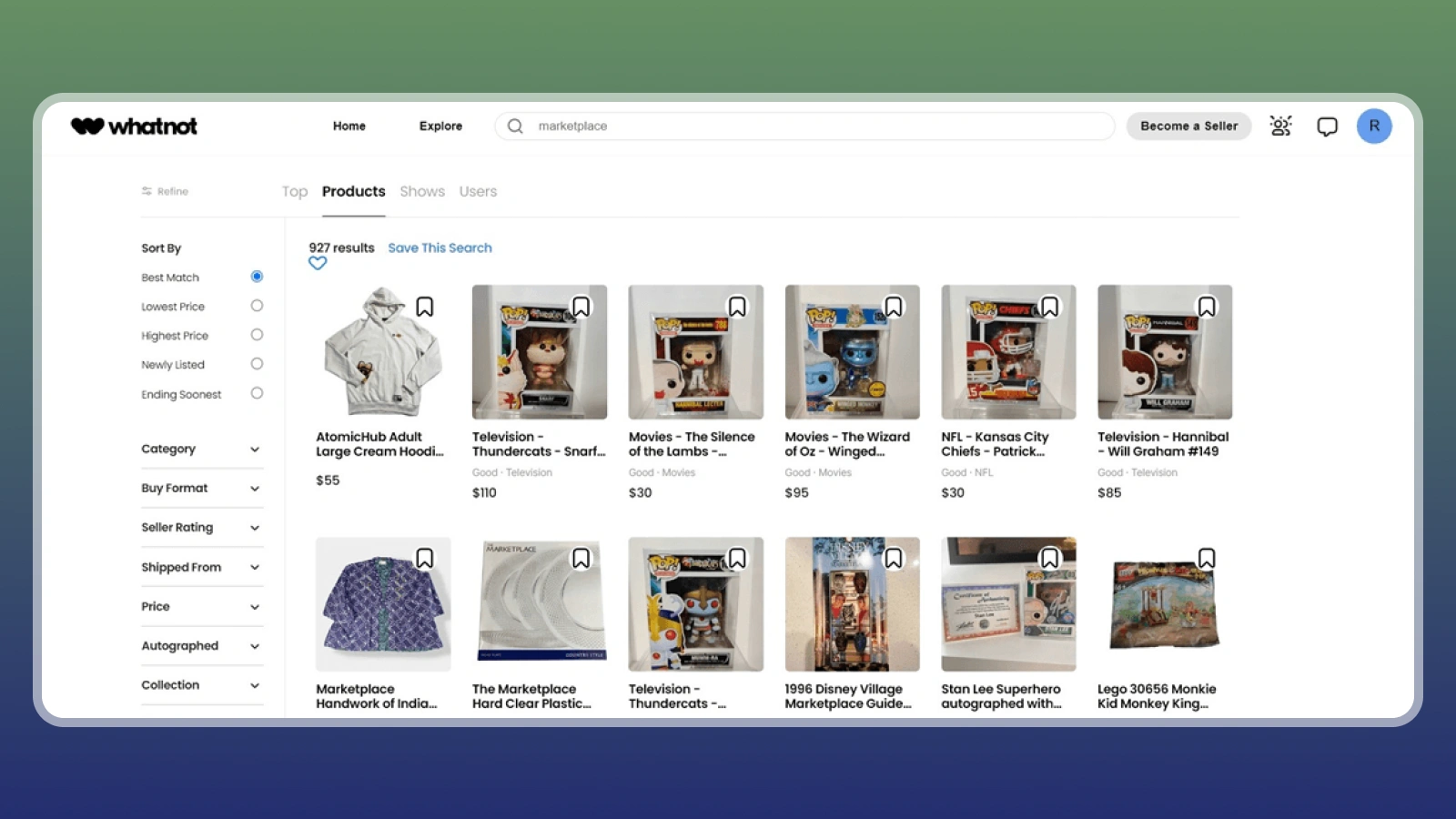Switch to the Products tab
This screenshot has height=819, width=1456.
pyautogui.click(x=354, y=191)
